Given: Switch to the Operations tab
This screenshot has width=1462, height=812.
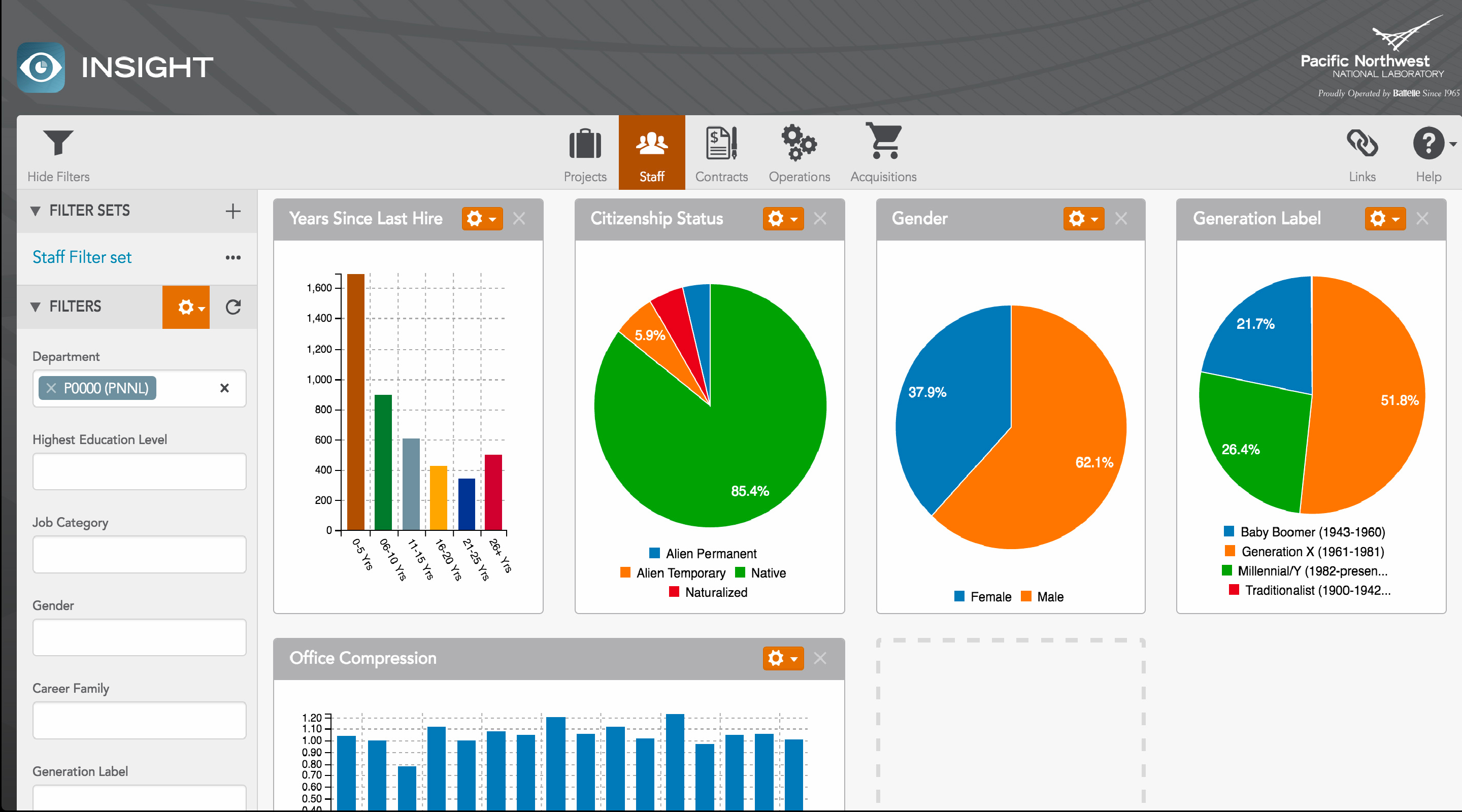Looking at the screenshot, I should tap(799, 153).
